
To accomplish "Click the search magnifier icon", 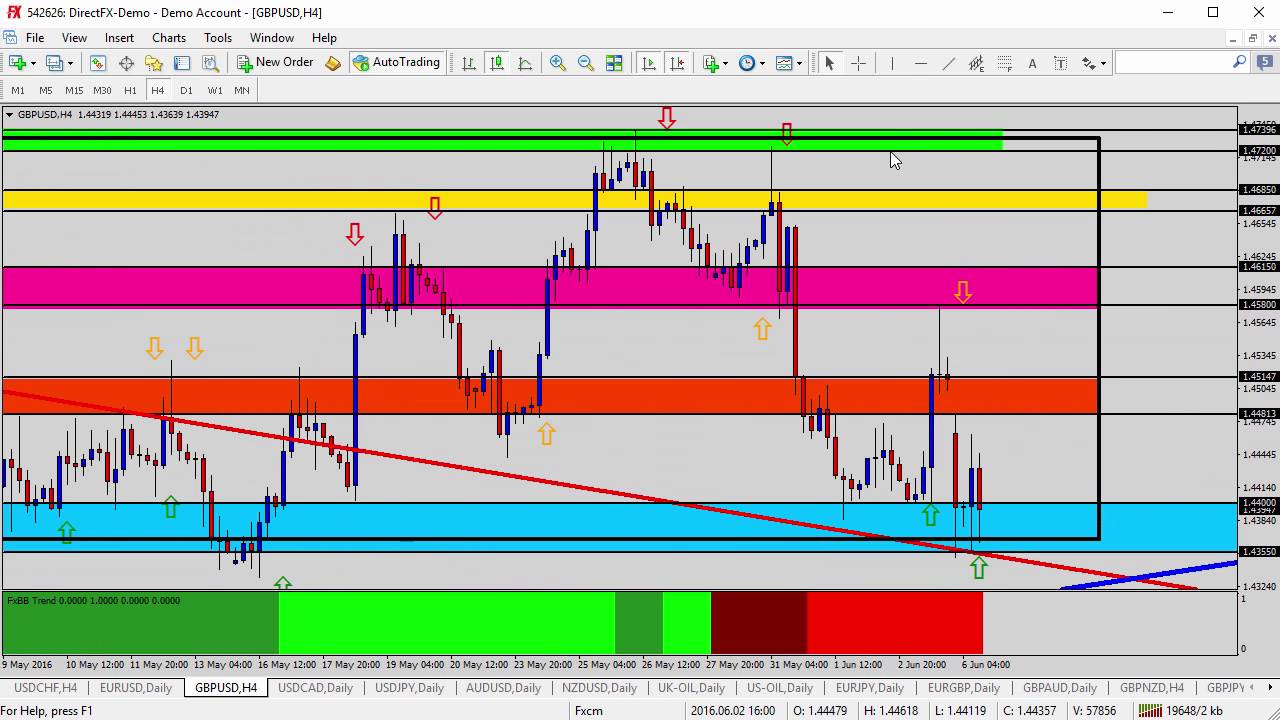I will [x=1239, y=62].
